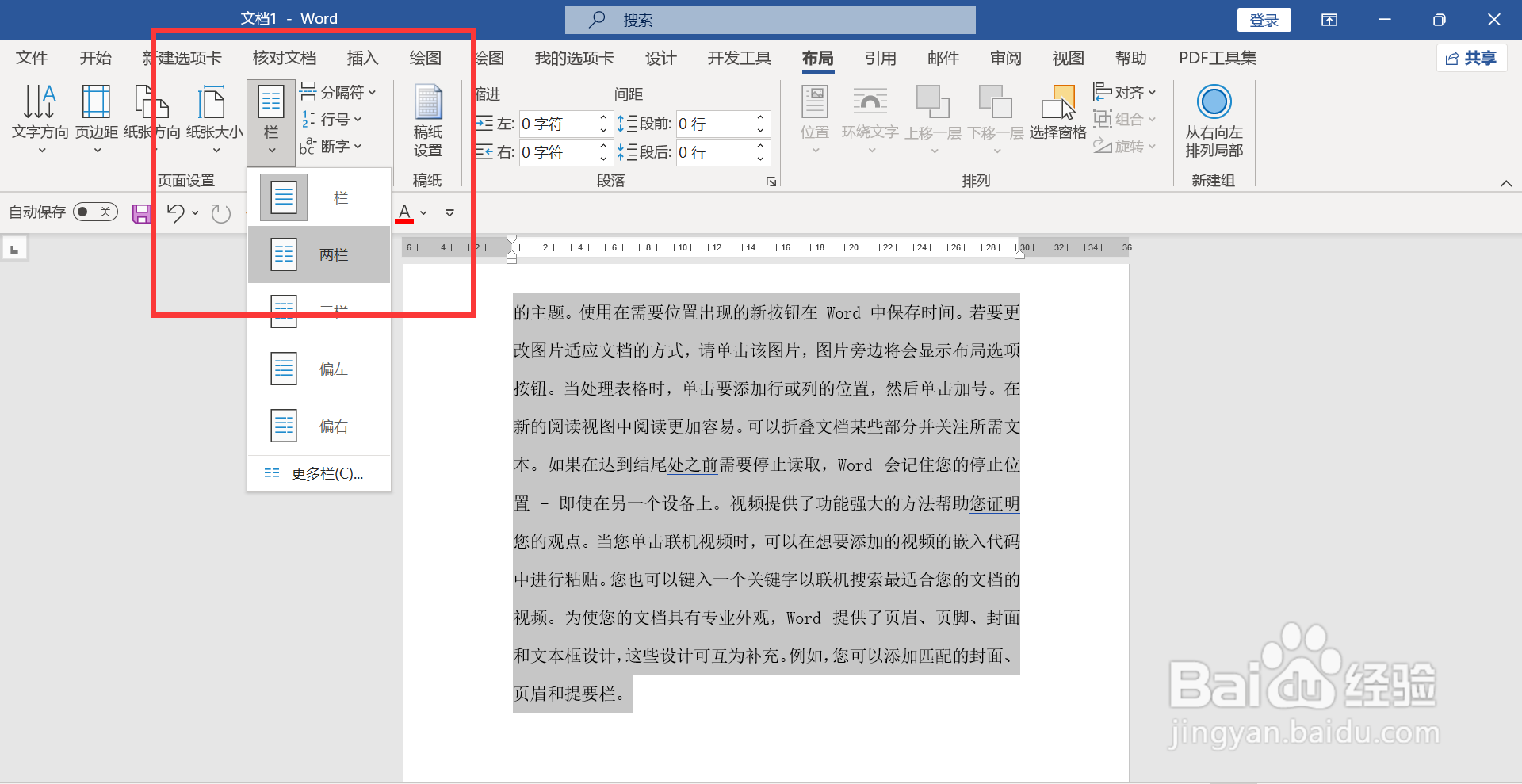Open the font color dropdown arrow
This screenshot has height=784, width=1522.
[424, 212]
